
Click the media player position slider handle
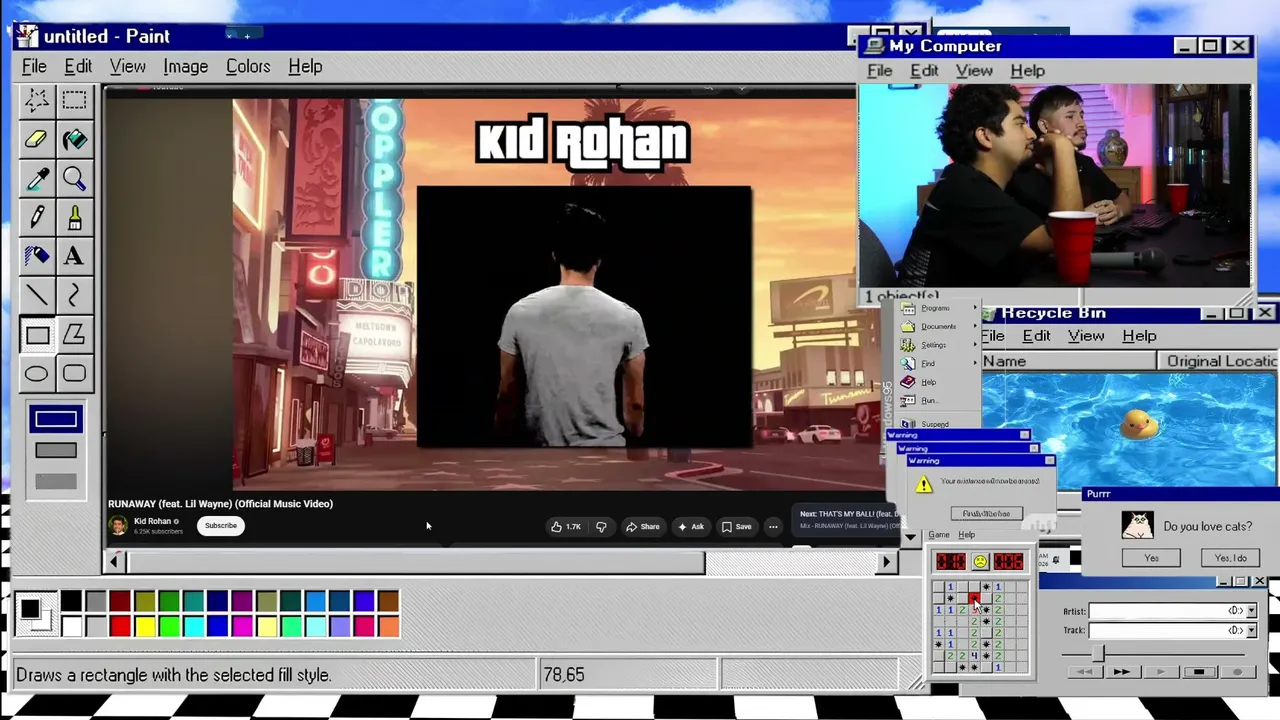tap(1098, 652)
